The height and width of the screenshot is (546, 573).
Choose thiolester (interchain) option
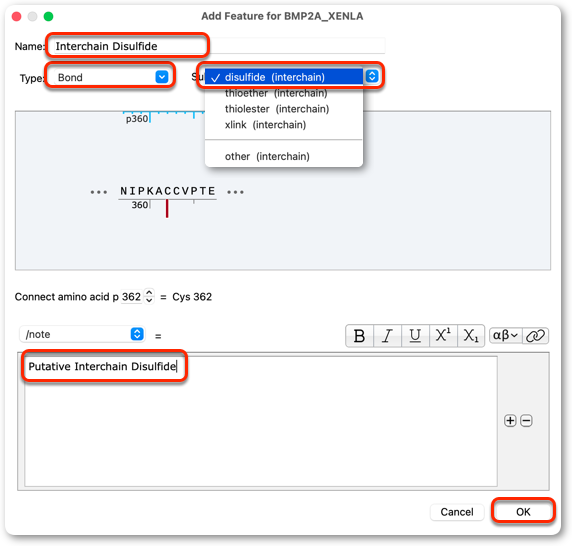[277, 109]
